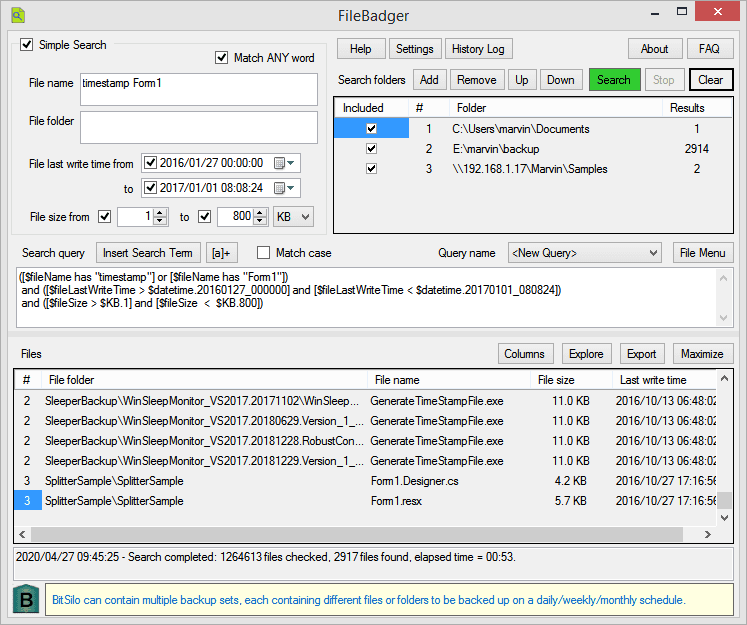Move search folder Up
The height and width of the screenshot is (625, 747).
click(522, 80)
